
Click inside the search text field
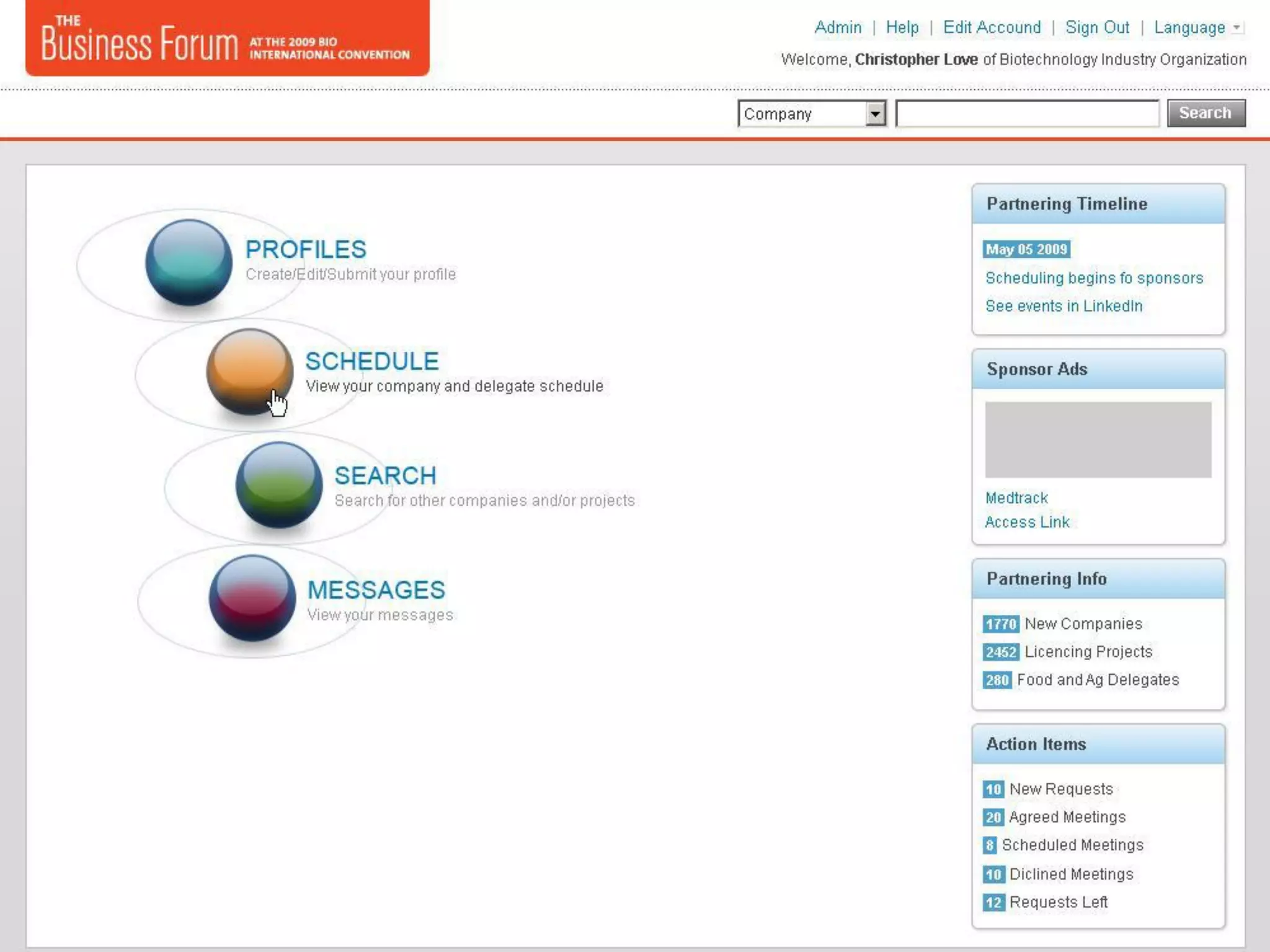point(1027,114)
